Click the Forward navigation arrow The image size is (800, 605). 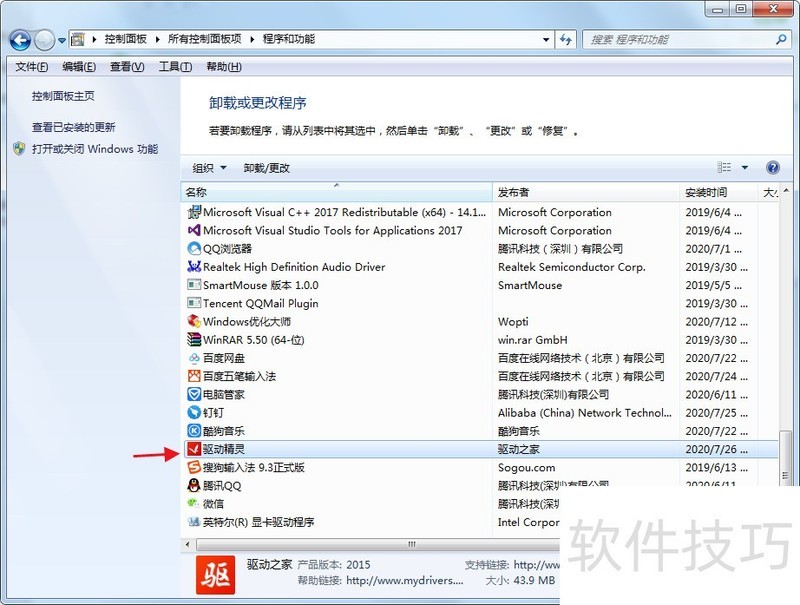coord(44,40)
